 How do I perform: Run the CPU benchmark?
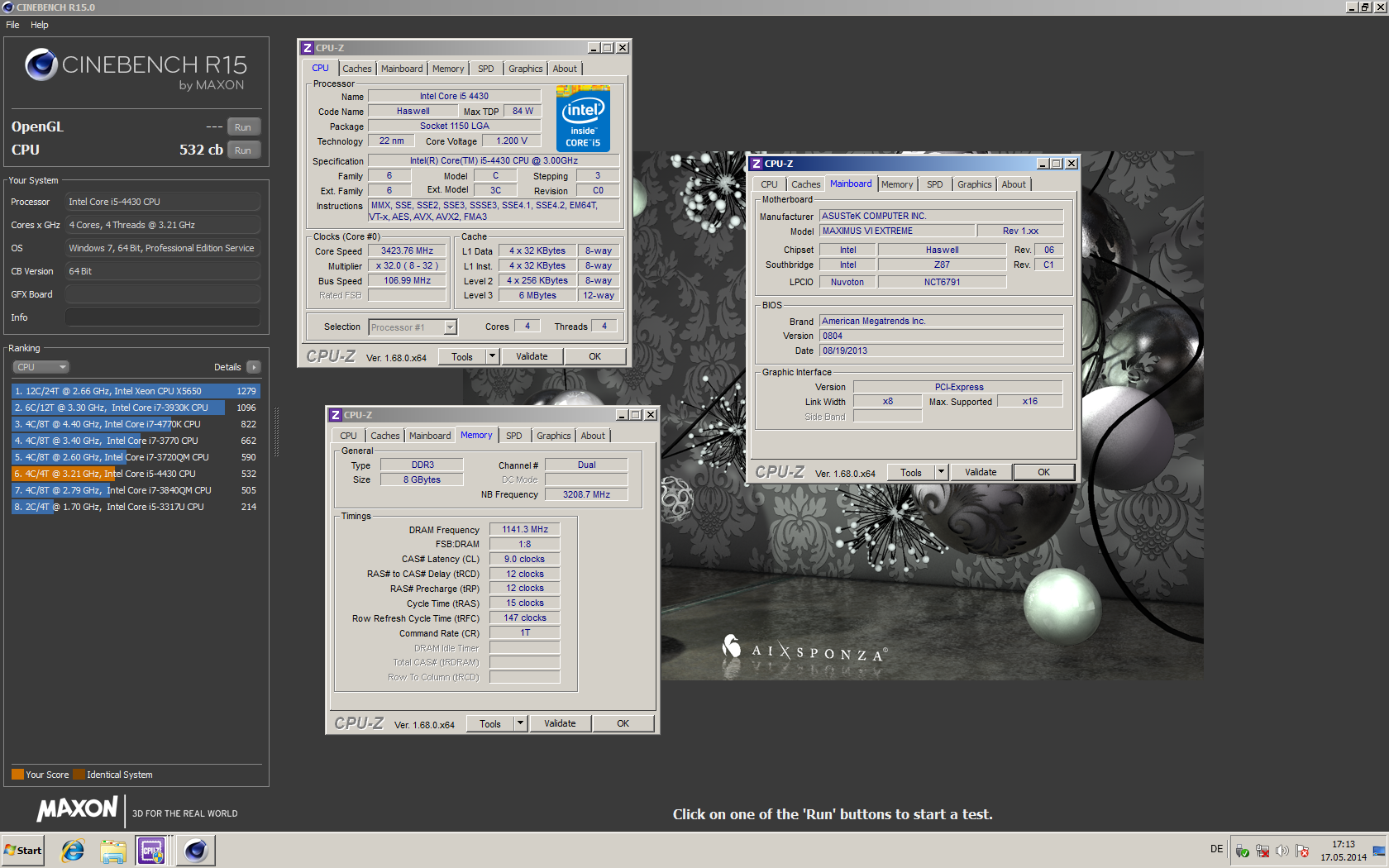pos(243,150)
